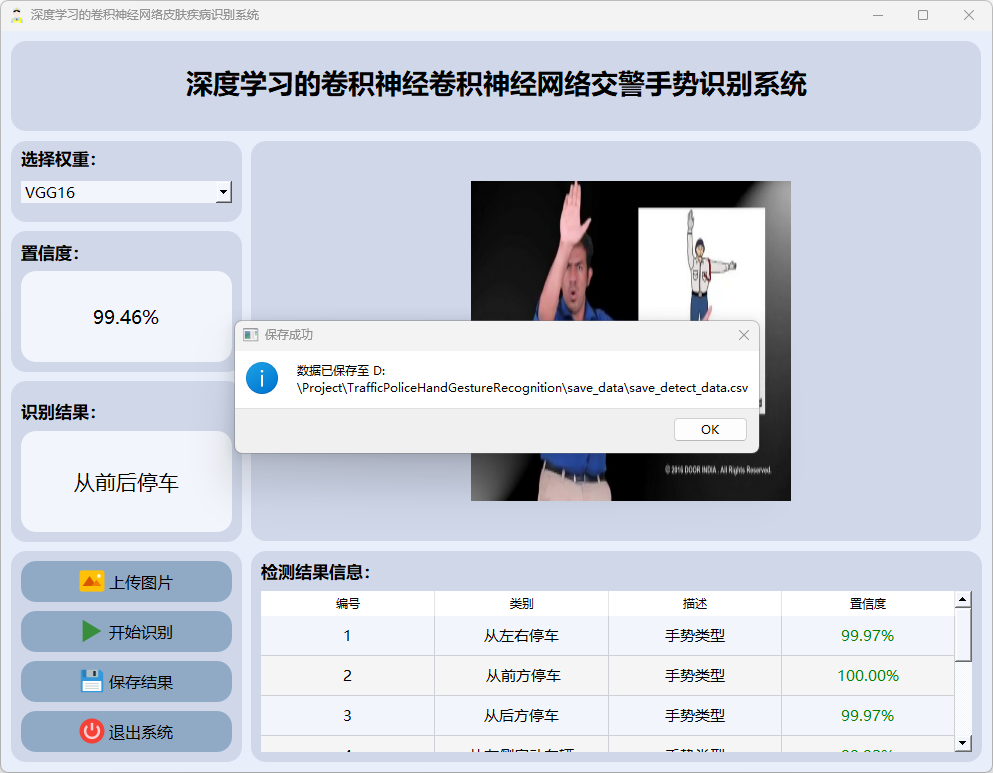Click the small icon in save-success dialog title

[250, 335]
